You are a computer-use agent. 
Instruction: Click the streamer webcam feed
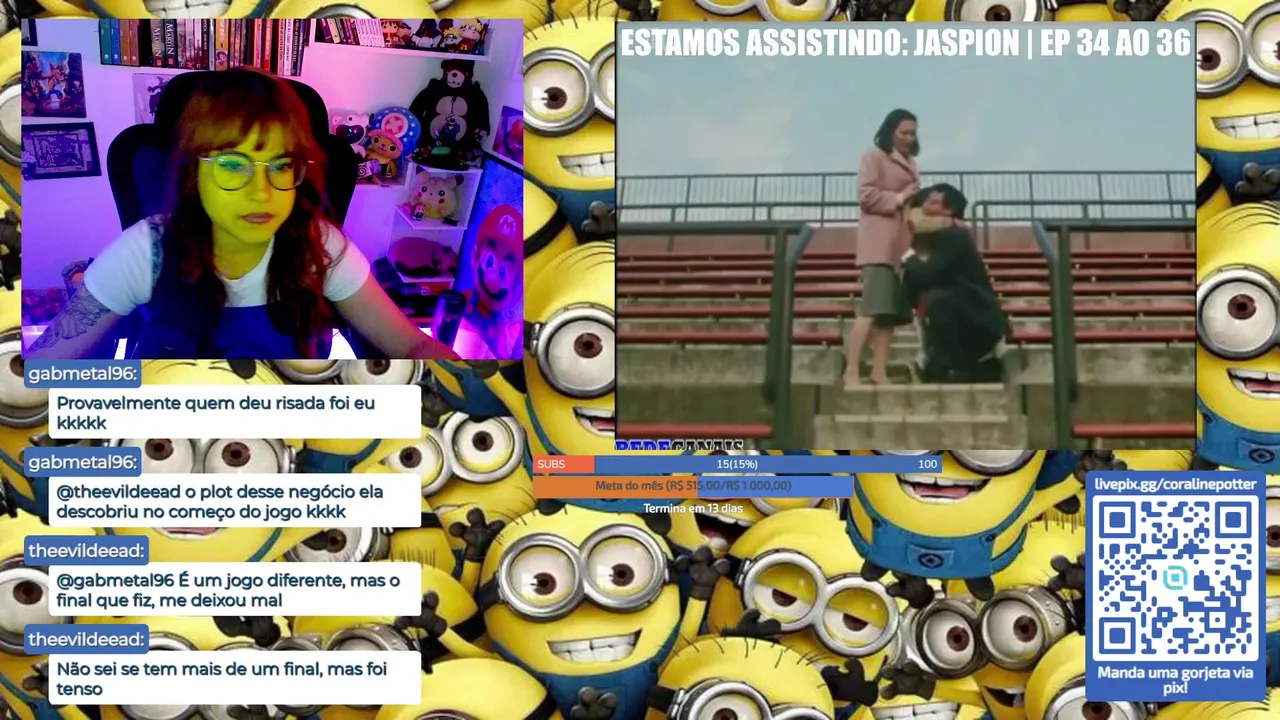point(272,189)
